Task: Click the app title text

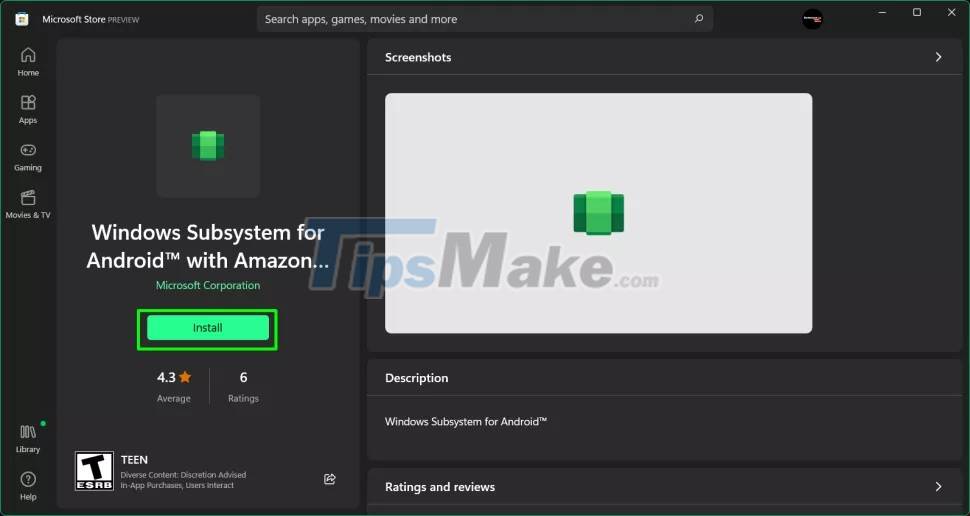Action: click(208, 246)
